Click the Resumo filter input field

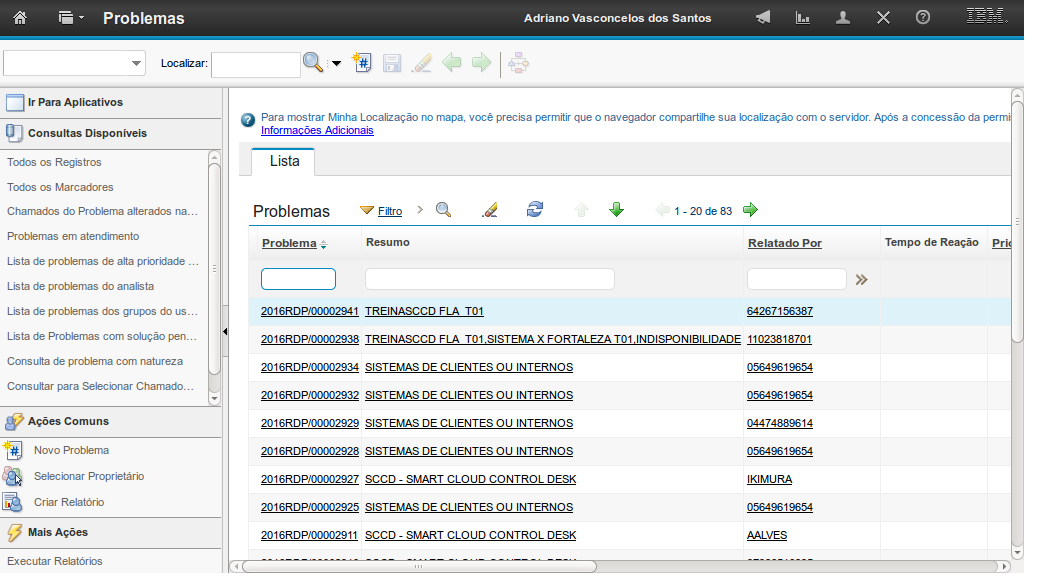pyautogui.click(x=489, y=279)
